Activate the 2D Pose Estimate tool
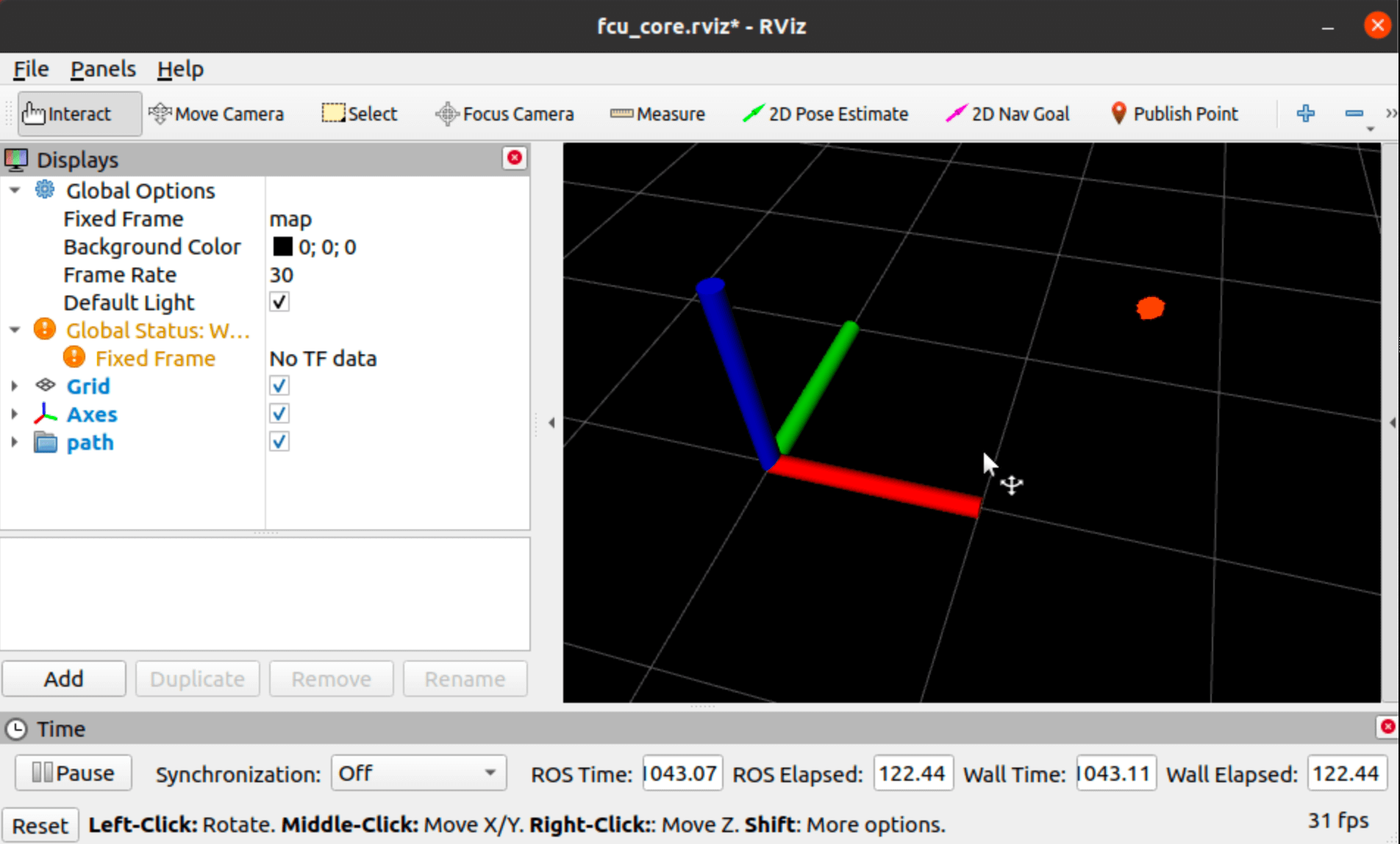This screenshot has height=844, width=1400. tap(825, 114)
